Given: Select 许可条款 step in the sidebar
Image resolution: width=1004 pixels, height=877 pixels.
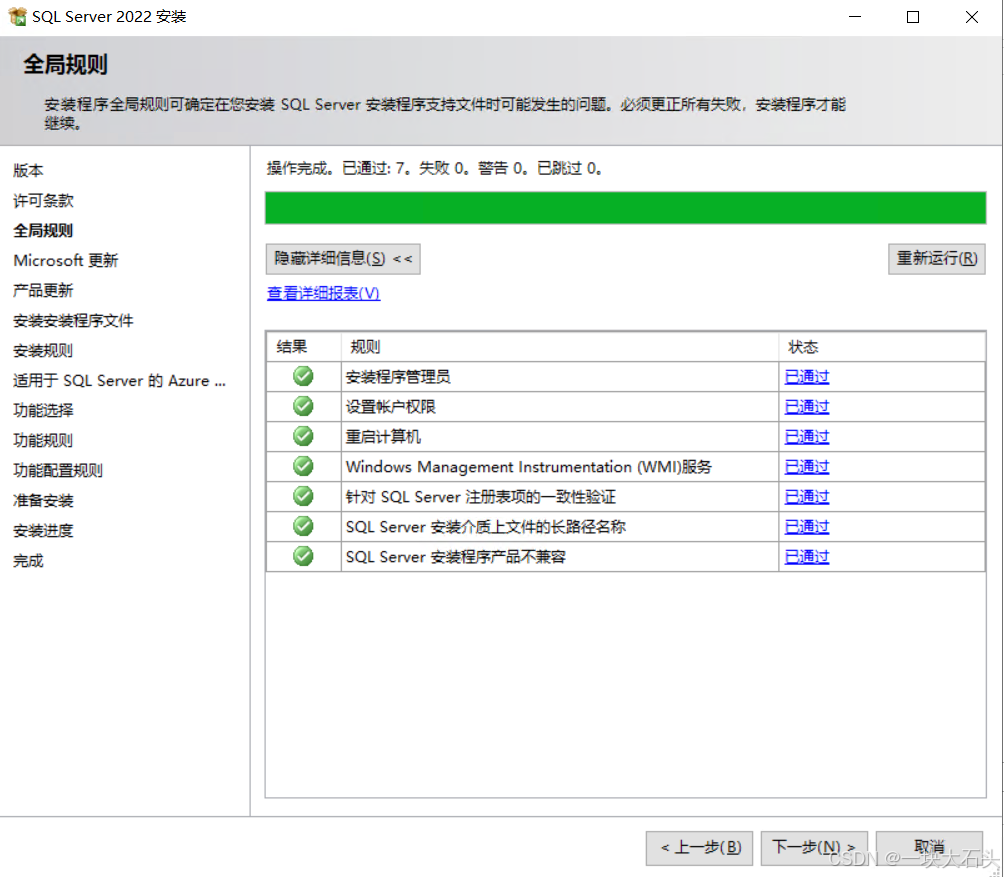Looking at the screenshot, I should [43, 200].
